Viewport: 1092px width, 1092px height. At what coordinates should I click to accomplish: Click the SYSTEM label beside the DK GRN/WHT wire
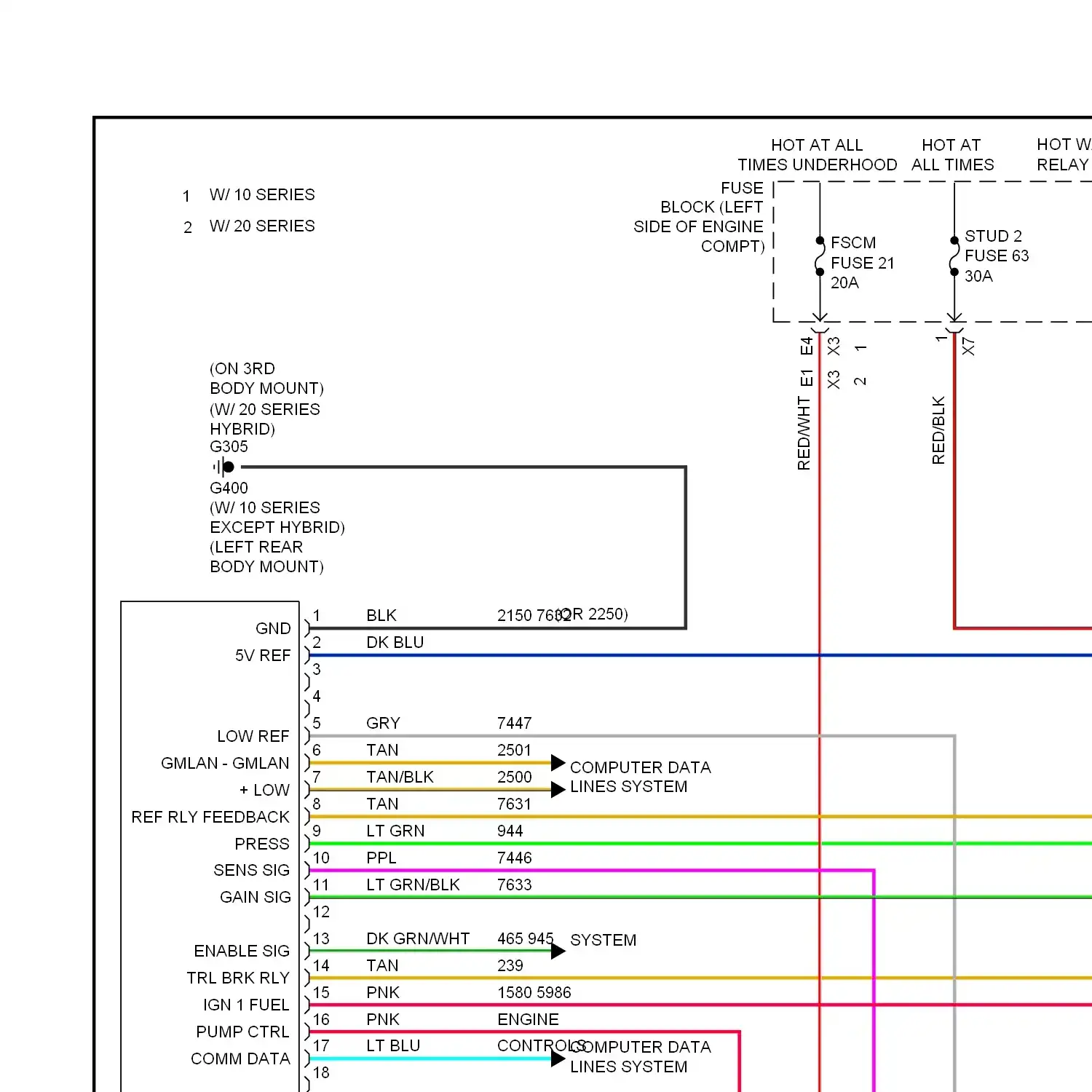click(604, 940)
